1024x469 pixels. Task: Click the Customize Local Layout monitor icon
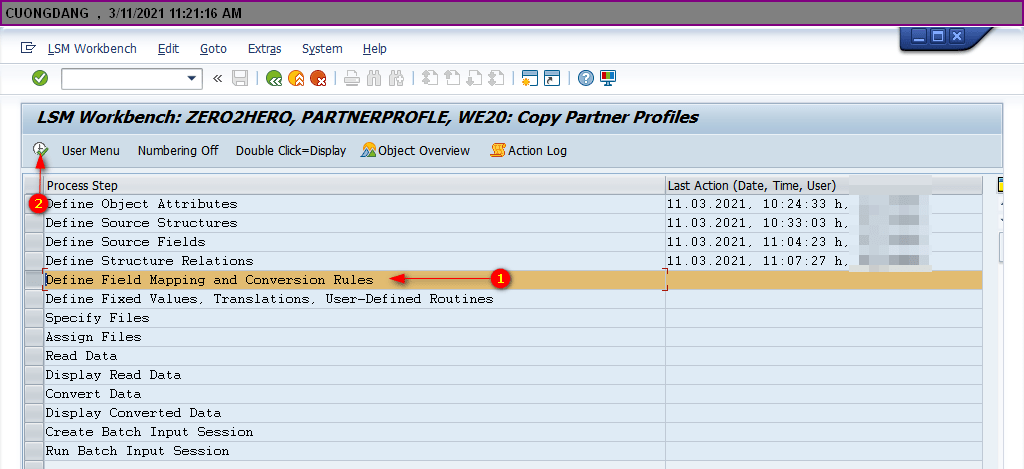(x=608, y=78)
